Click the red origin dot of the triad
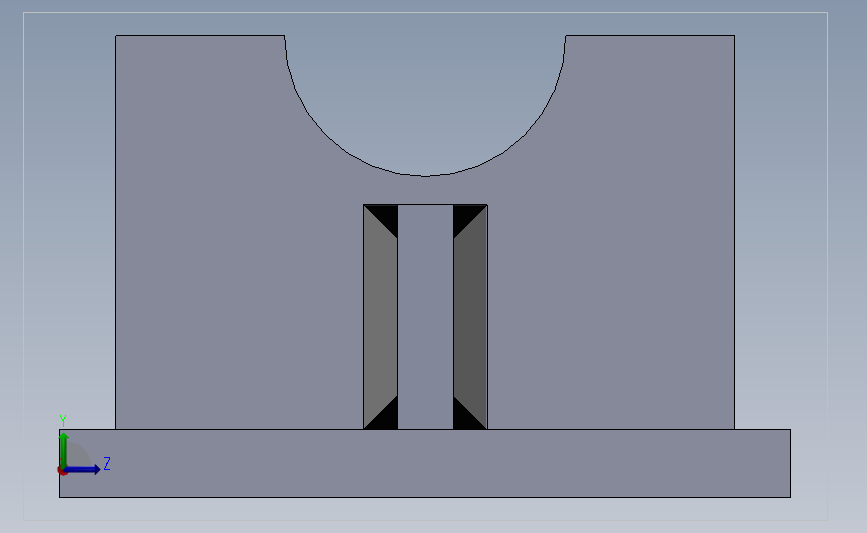Viewport: 867px width, 533px height. (x=62, y=471)
